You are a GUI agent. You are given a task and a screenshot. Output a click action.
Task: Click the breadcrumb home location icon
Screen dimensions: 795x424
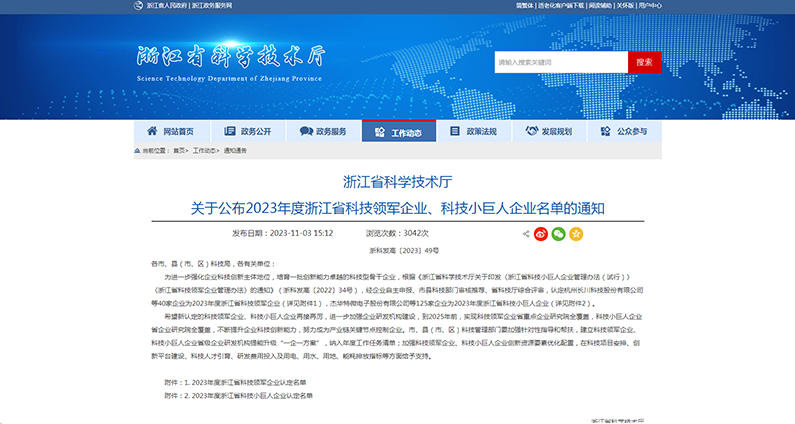(x=137, y=151)
